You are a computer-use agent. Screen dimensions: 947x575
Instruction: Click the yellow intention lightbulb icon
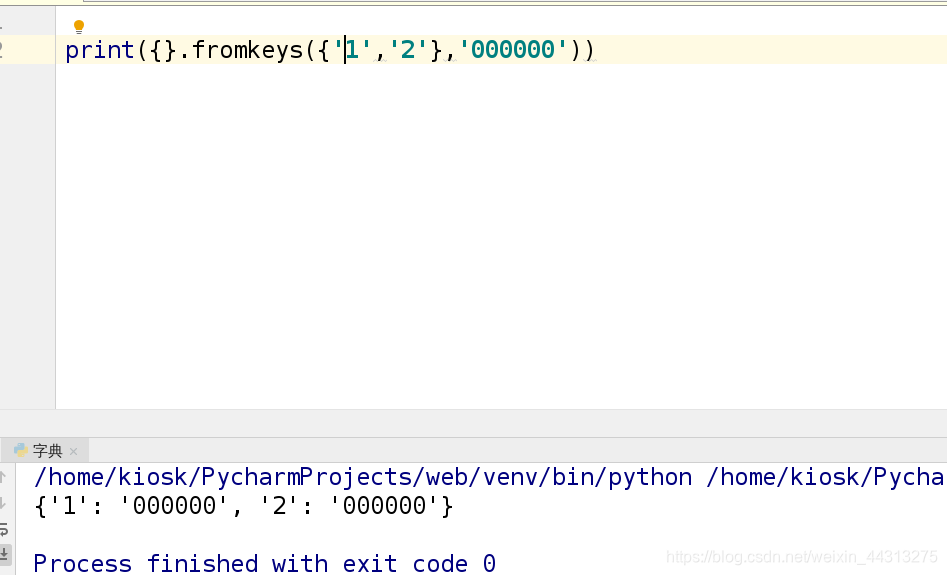point(79,27)
